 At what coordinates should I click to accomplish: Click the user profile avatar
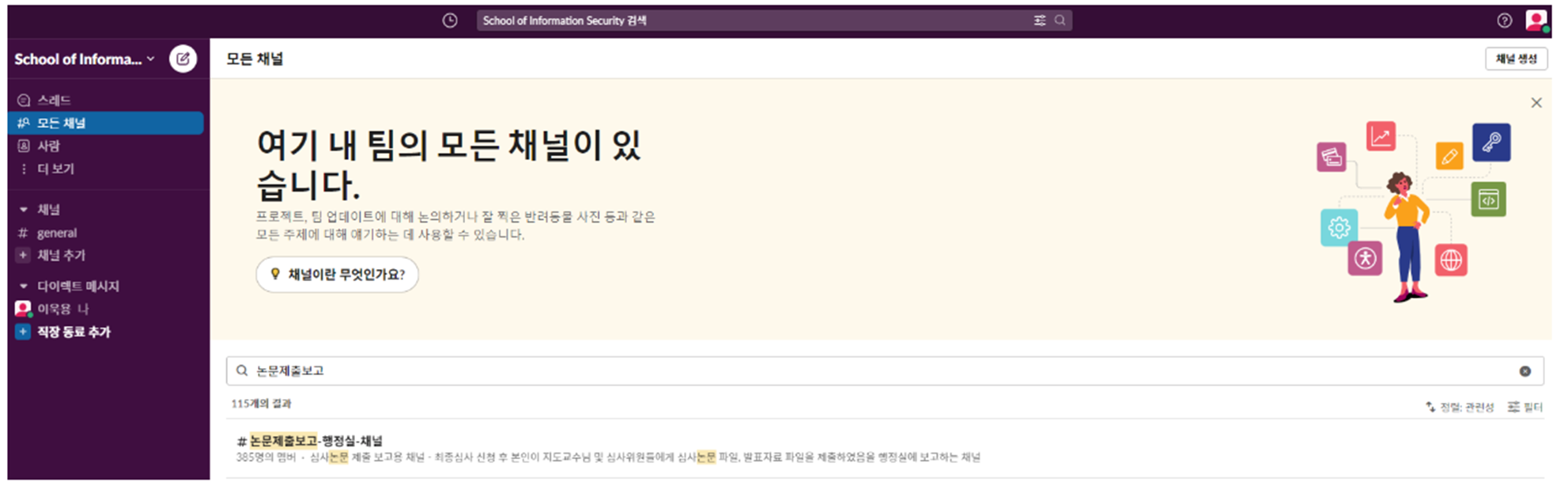[1536, 21]
